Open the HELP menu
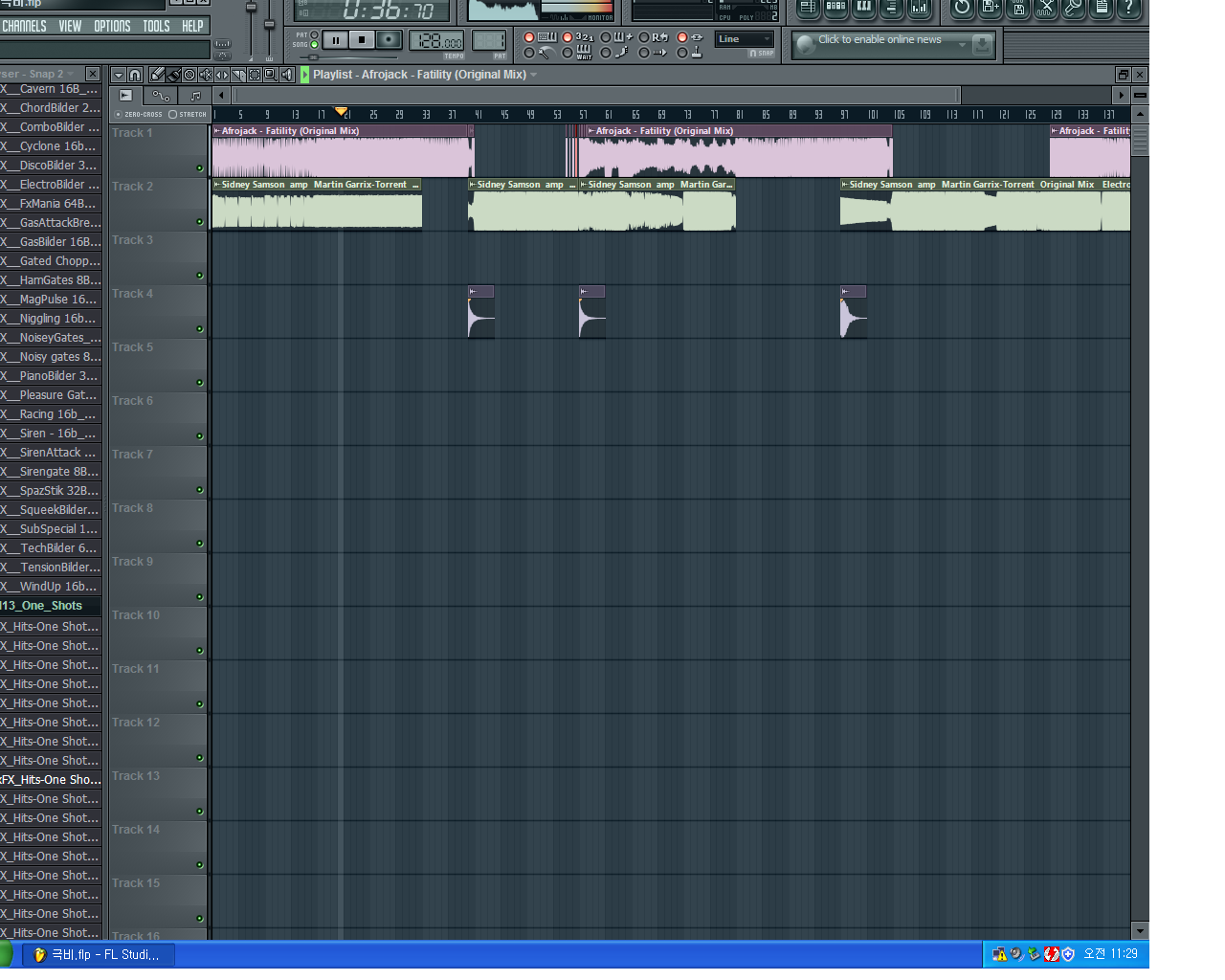The height and width of the screenshot is (980, 1225). (x=192, y=26)
